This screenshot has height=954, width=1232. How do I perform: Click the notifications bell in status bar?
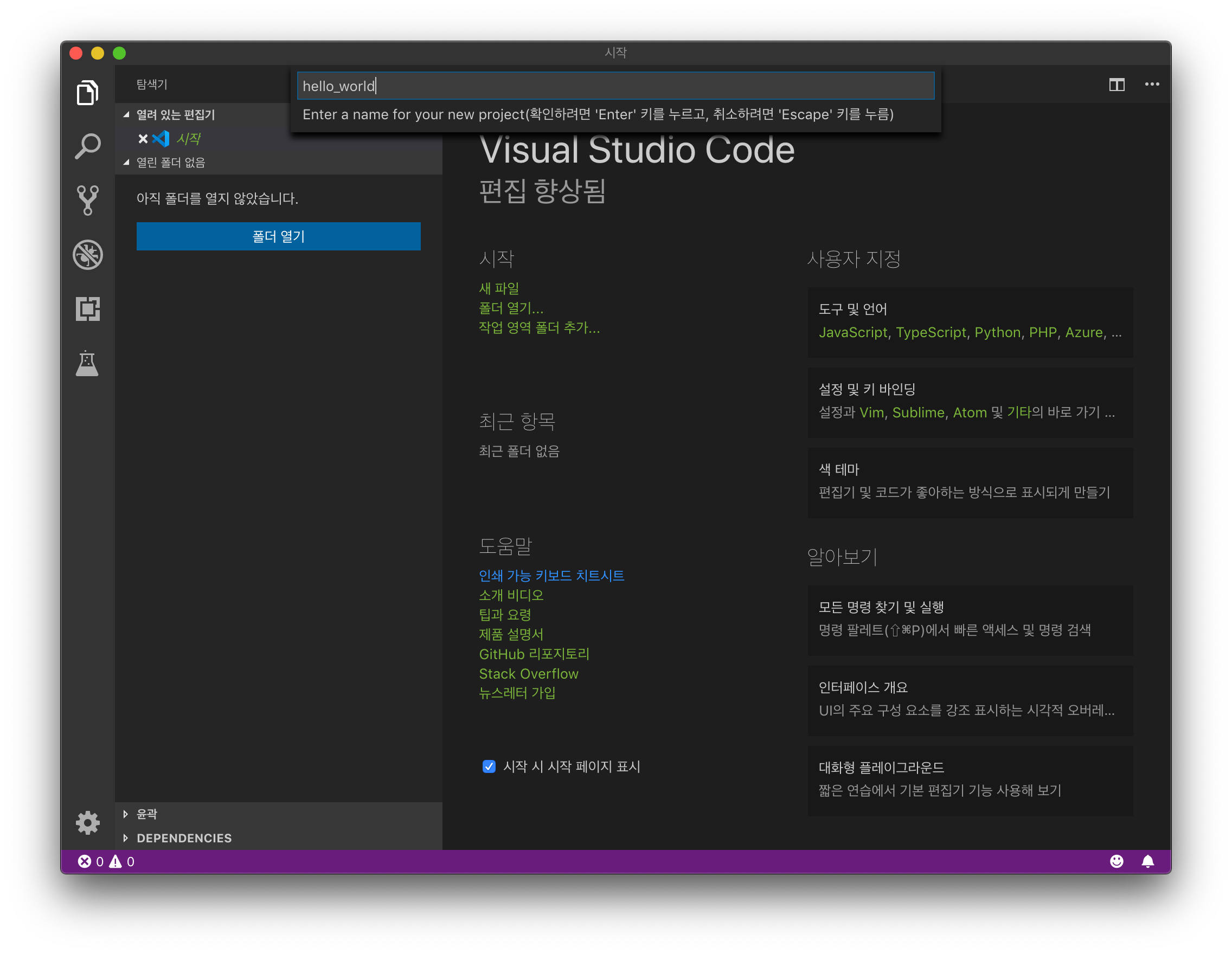[1147, 861]
